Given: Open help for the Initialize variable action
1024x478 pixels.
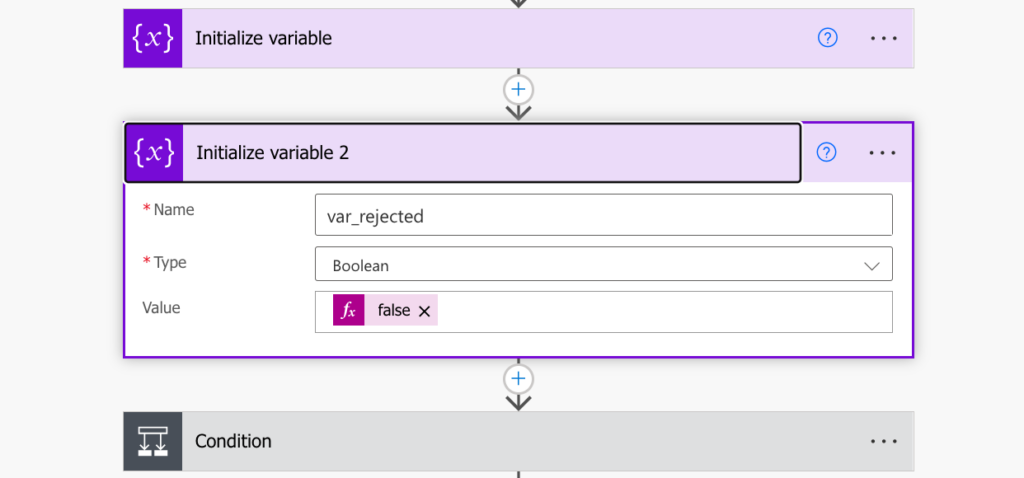Looking at the screenshot, I should point(827,39).
